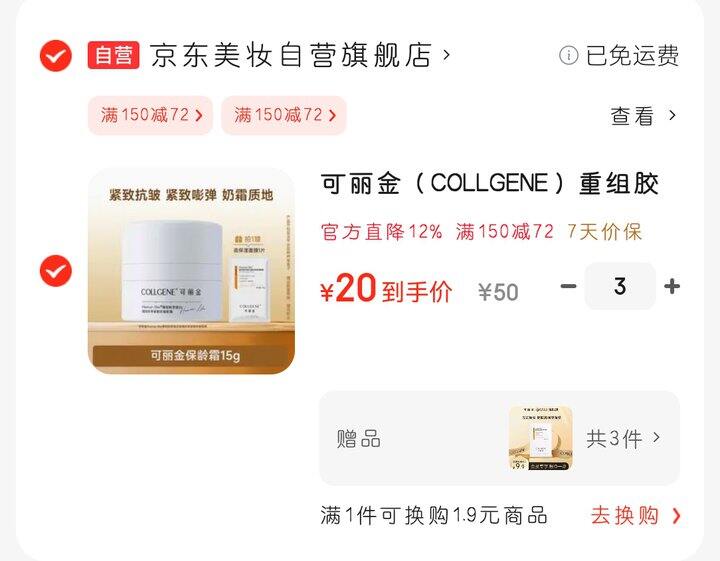Tap 去换购 to redeem add-on item
Image resolution: width=720 pixels, height=561 pixels.
636,516
